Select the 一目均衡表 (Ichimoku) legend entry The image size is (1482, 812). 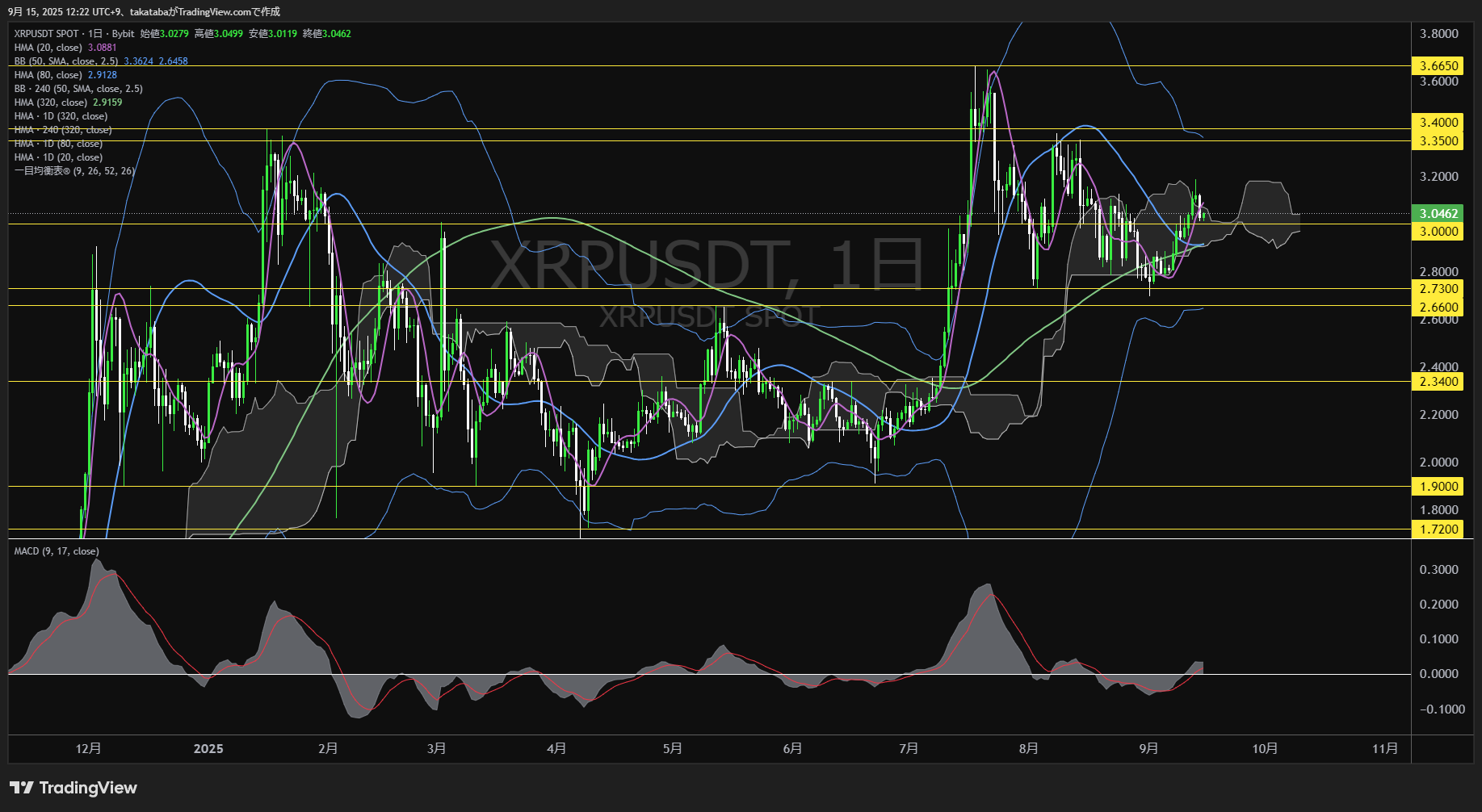(73, 171)
